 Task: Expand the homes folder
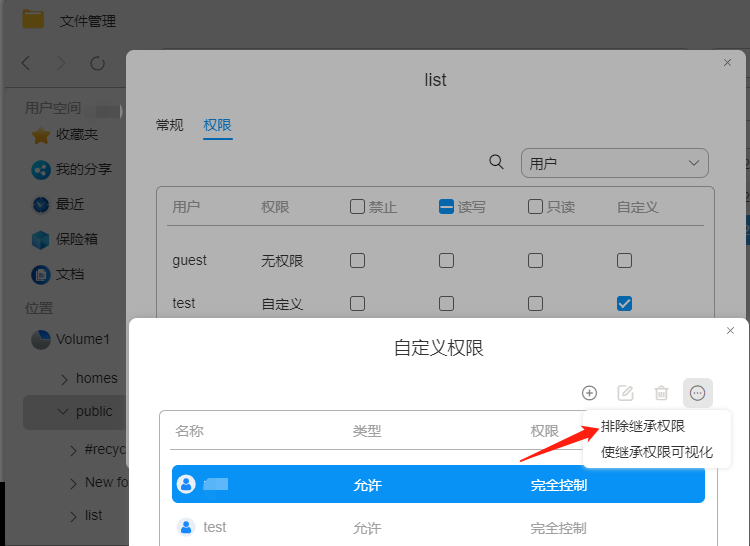[x=64, y=379]
